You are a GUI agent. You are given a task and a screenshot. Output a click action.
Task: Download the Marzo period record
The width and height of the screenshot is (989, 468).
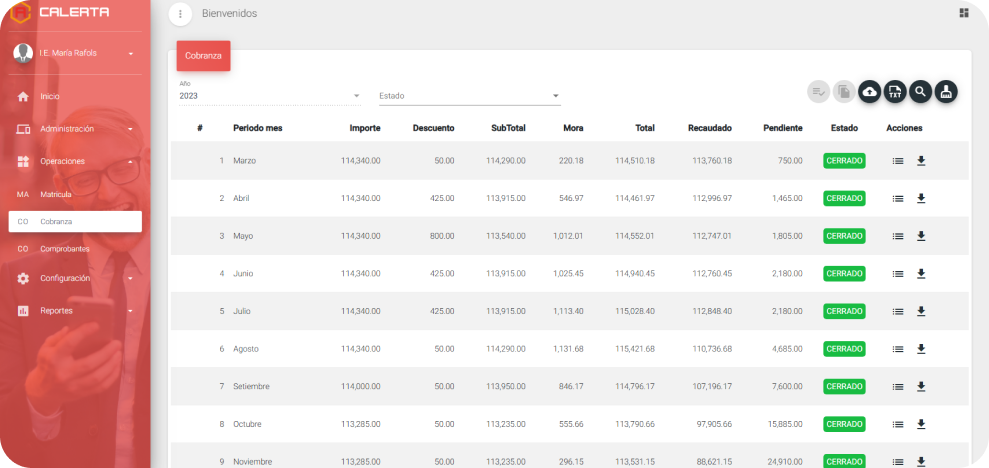tap(921, 161)
